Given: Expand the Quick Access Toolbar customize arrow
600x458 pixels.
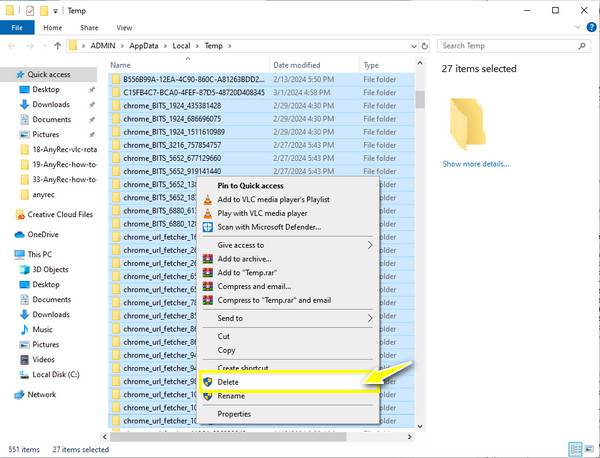Looking at the screenshot, I should click(55, 11).
